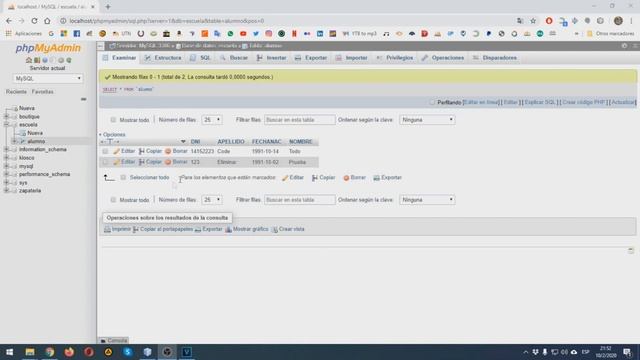
Task: Check the bottom Mostrar todo checkbox
Action: click(x=113, y=200)
